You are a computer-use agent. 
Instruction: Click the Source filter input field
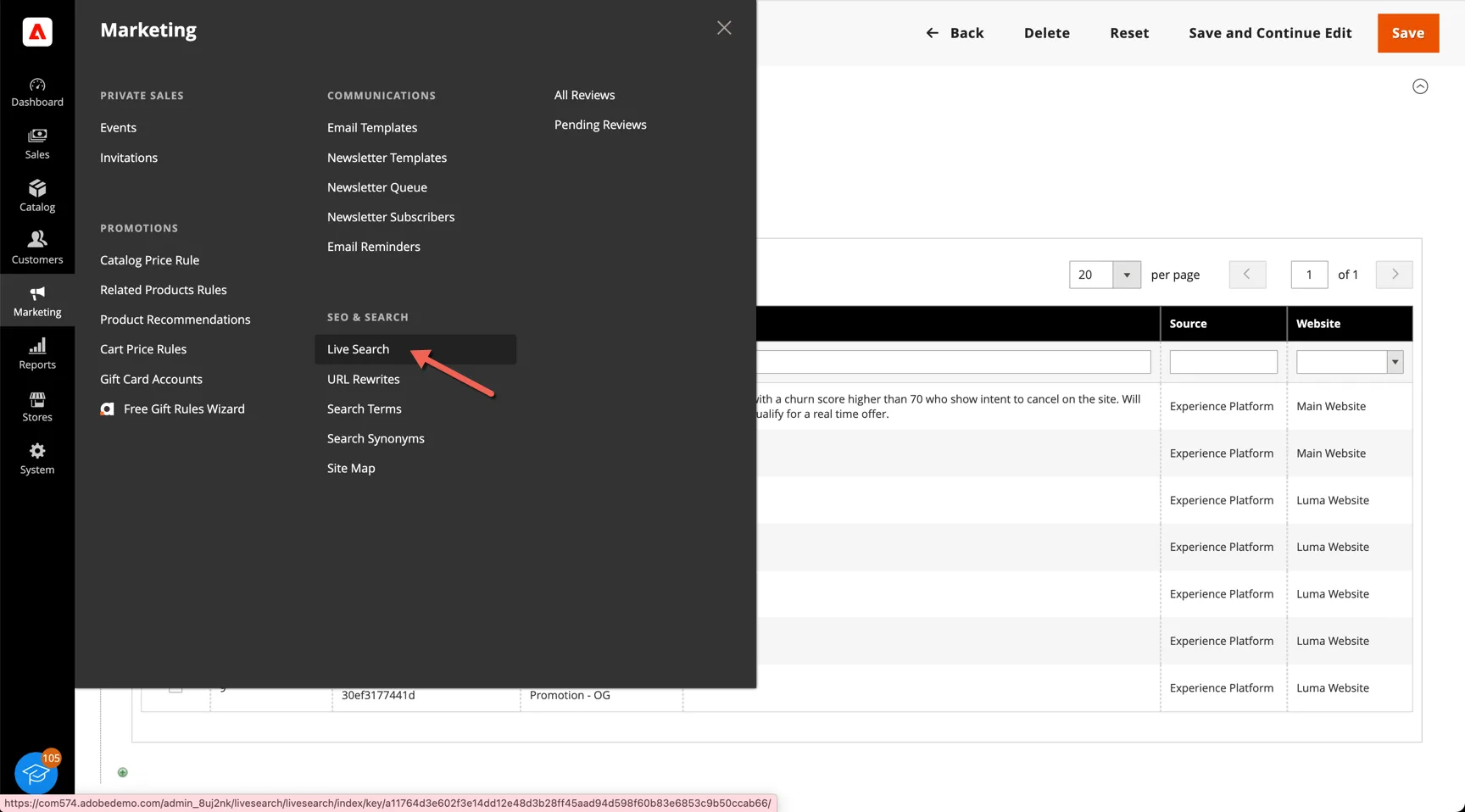[1223, 362]
